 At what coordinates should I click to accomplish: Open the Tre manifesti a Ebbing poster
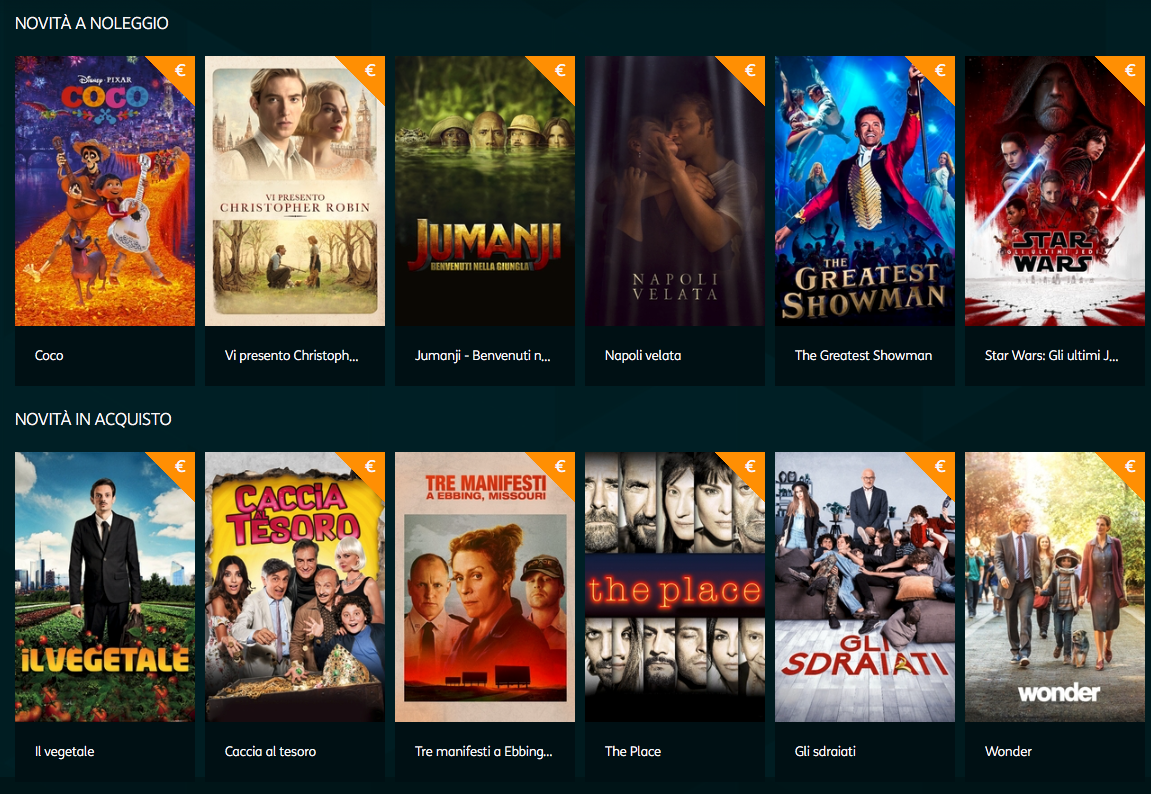coord(484,587)
